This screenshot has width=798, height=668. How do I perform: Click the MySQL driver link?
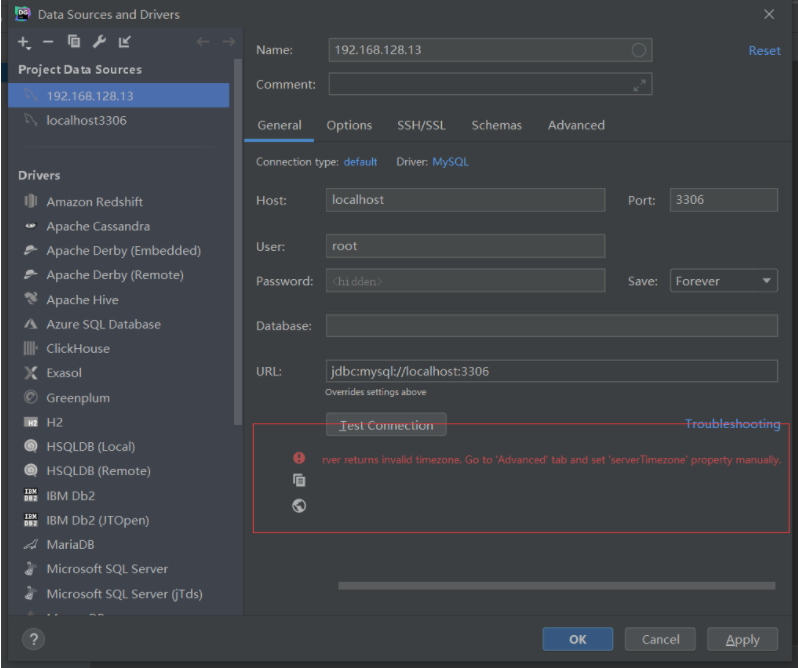click(450, 162)
